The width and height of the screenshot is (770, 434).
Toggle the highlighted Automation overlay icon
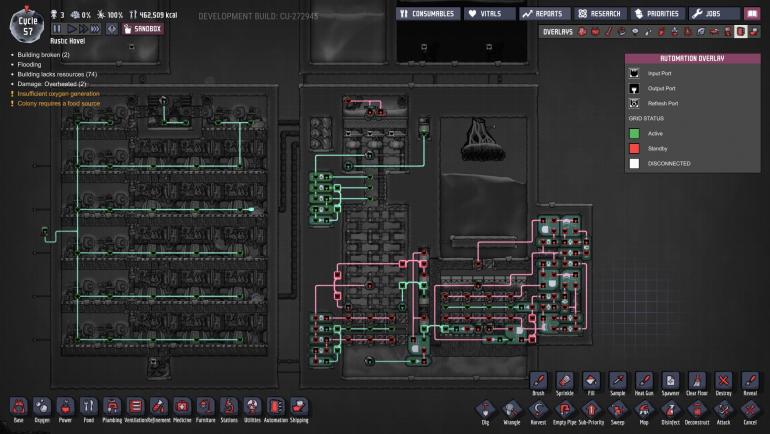[741, 32]
